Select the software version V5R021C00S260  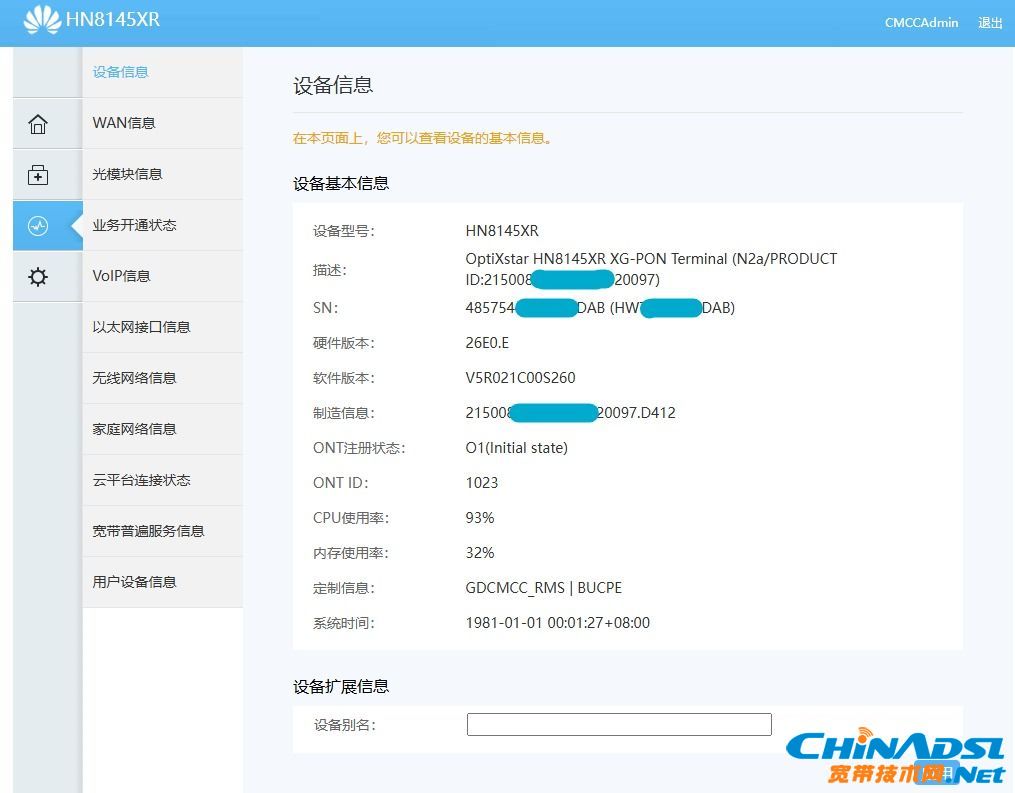[x=520, y=377]
